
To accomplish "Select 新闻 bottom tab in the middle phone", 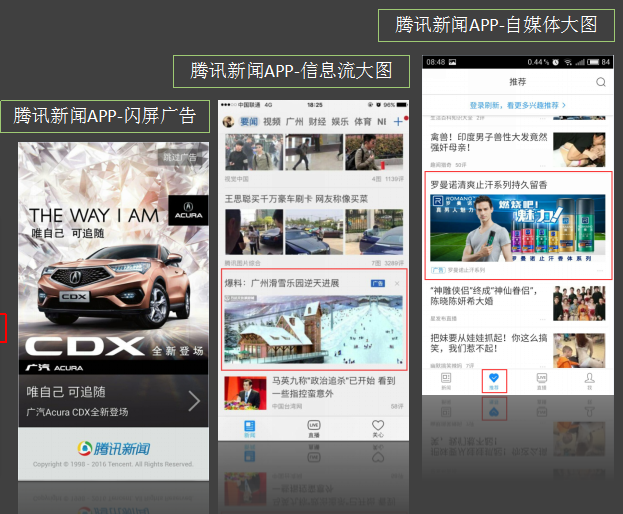I will click(250, 429).
